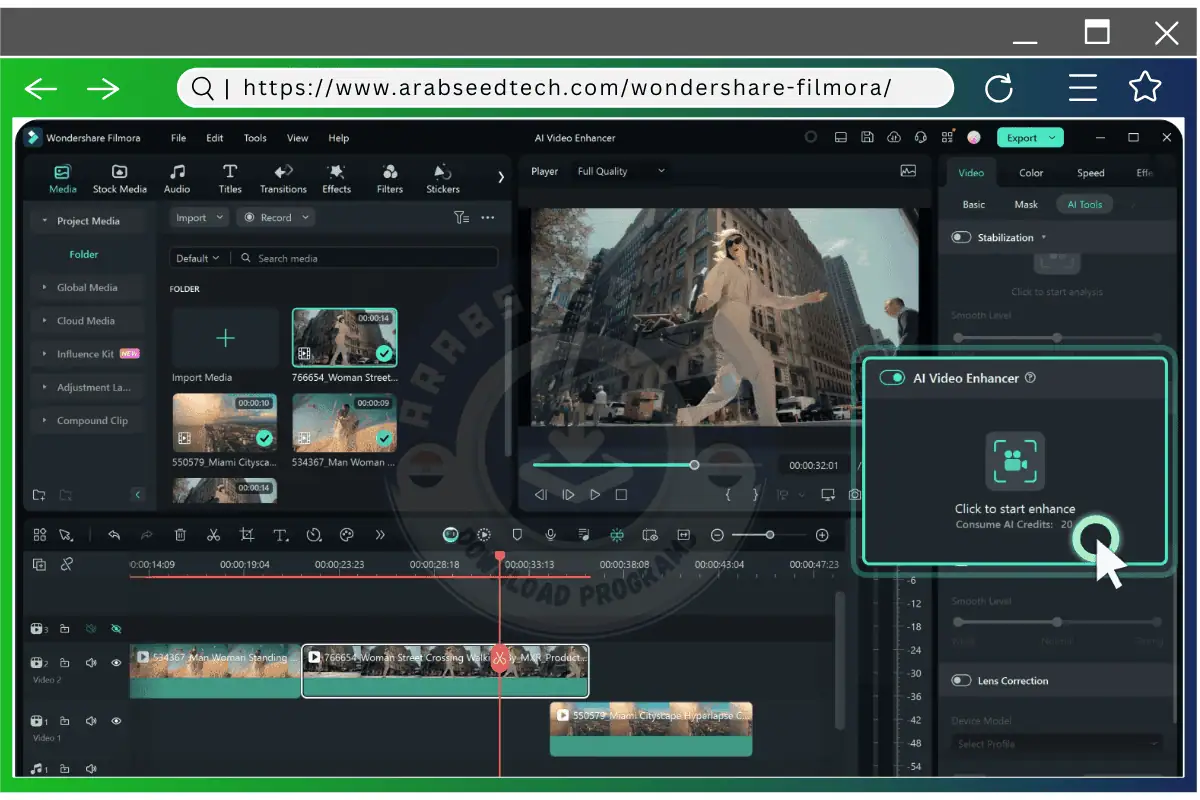
Task: Open the Stickers panel
Action: [442, 177]
